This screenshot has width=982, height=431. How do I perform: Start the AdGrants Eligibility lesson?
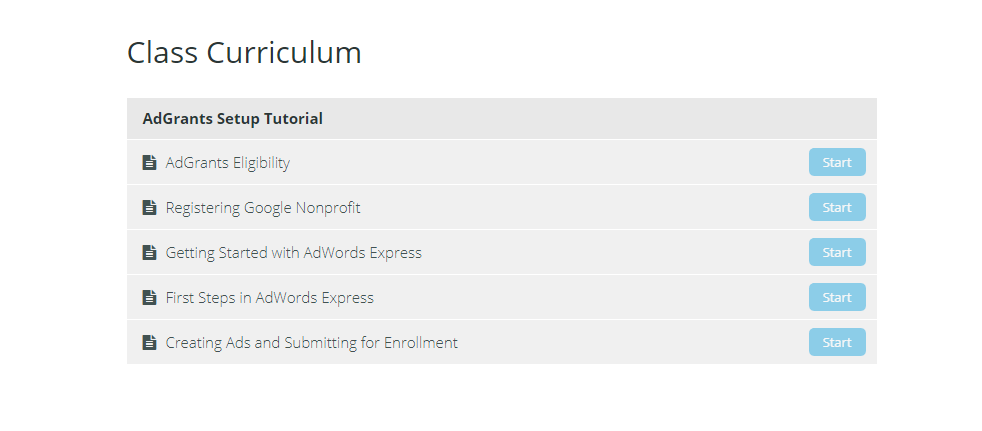837,162
